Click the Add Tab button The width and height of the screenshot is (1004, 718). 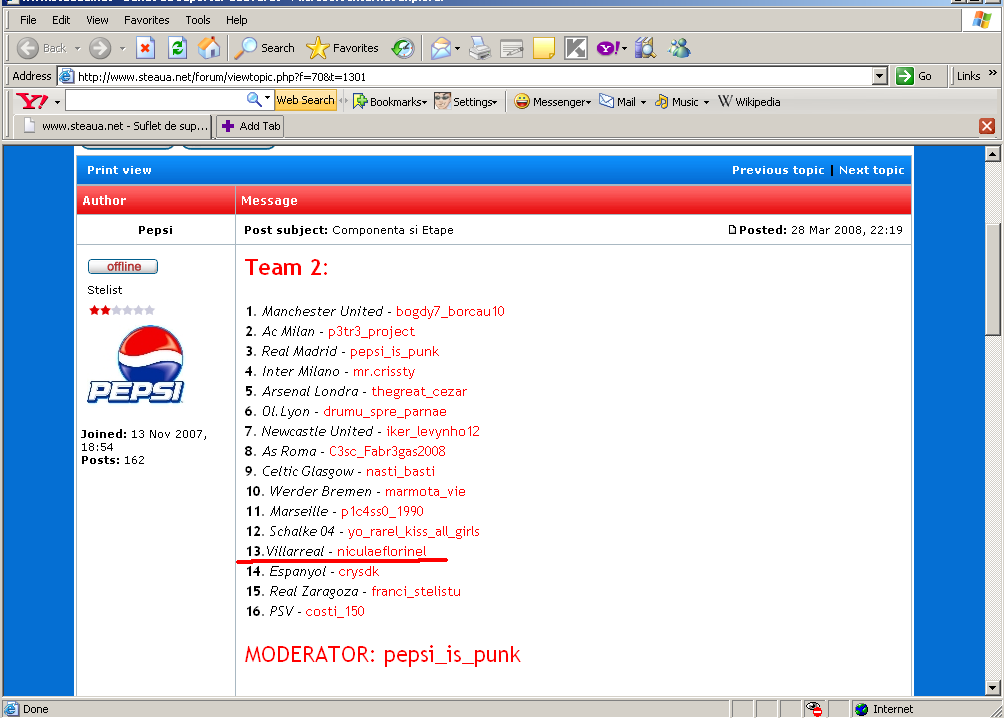250,126
